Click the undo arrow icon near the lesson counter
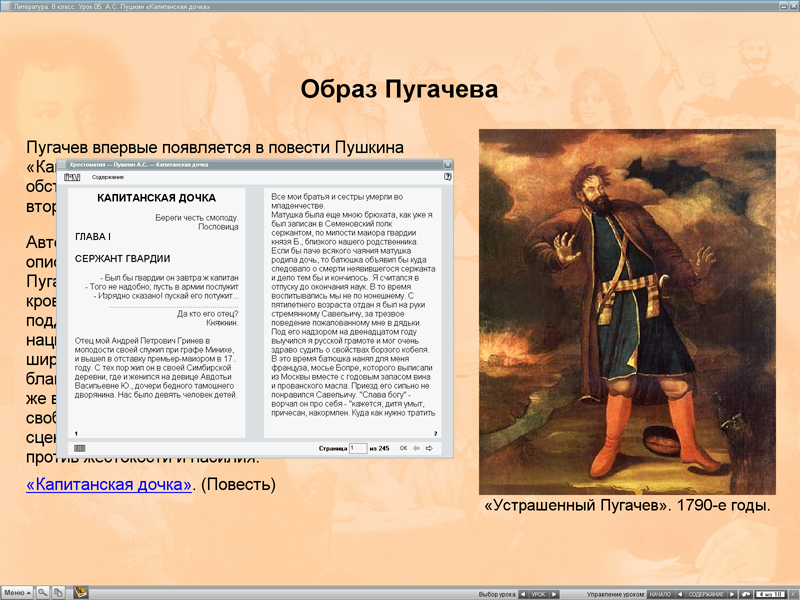Viewport: 800px width, 600px height. click(x=746, y=591)
